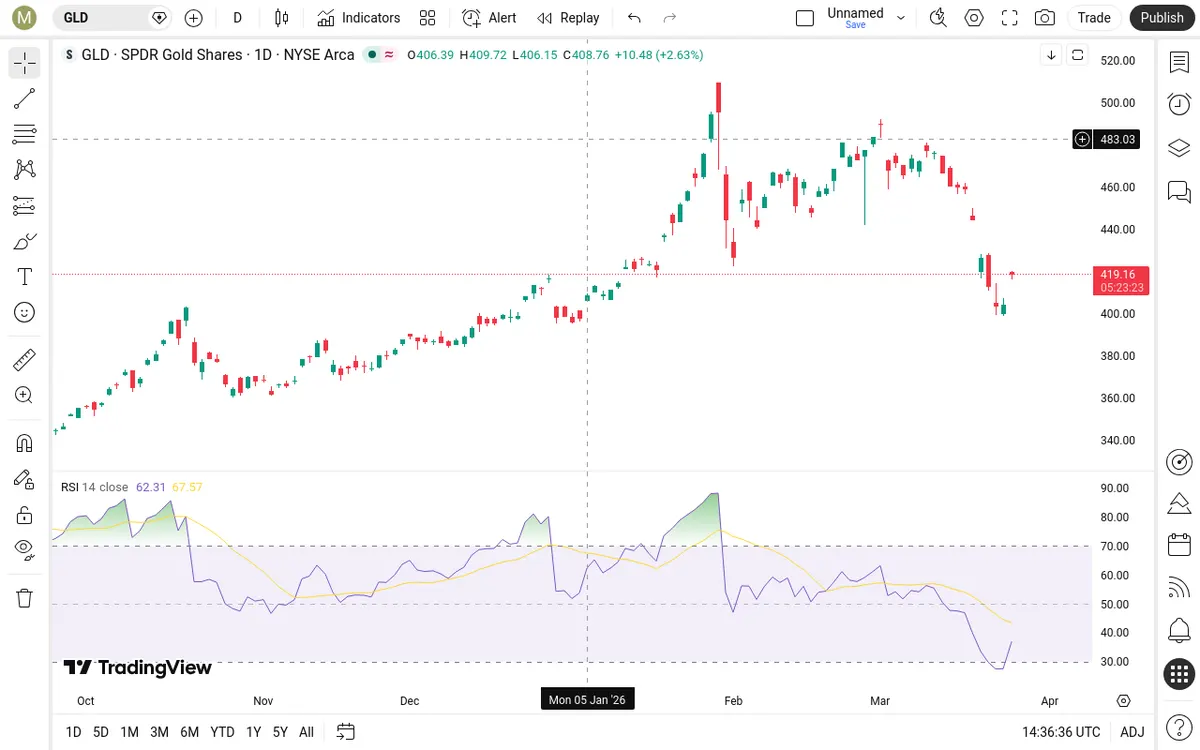This screenshot has width=1200, height=750.
Task: Select the ruler measure tool
Action: pos(25,359)
